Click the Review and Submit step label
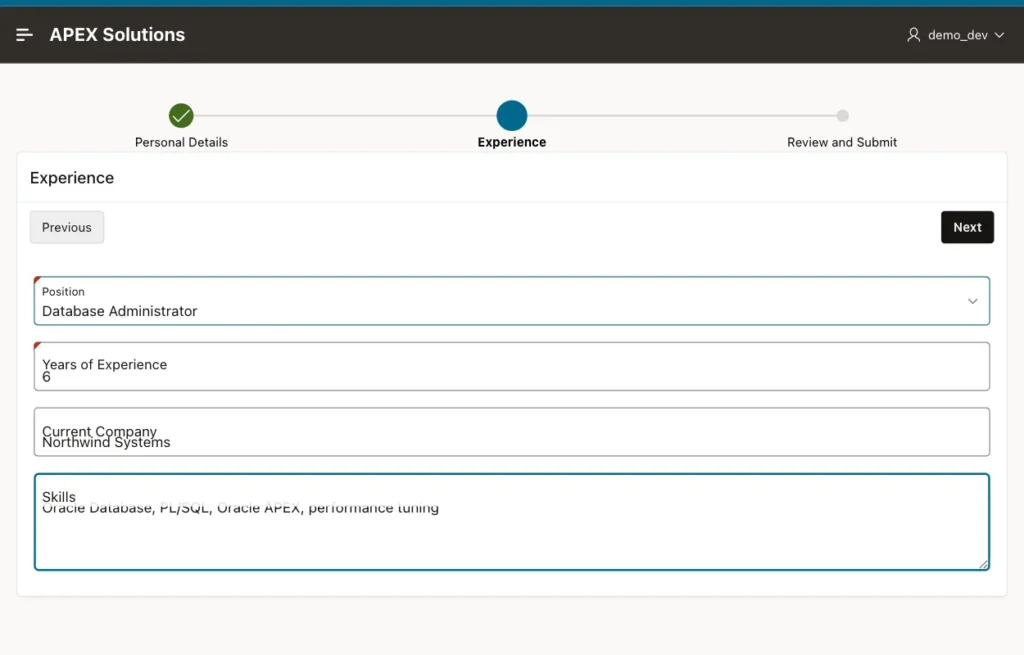The width and height of the screenshot is (1024, 655). 842,142
